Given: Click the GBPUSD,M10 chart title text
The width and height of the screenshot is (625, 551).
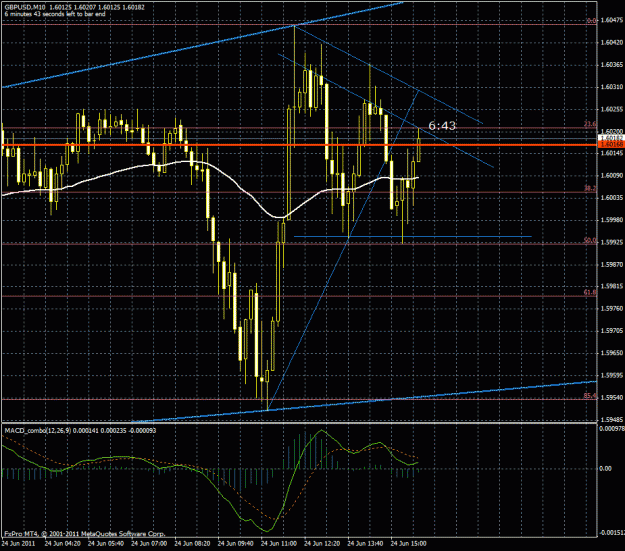Looking at the screenshot, I should click(x=25, y=7).
